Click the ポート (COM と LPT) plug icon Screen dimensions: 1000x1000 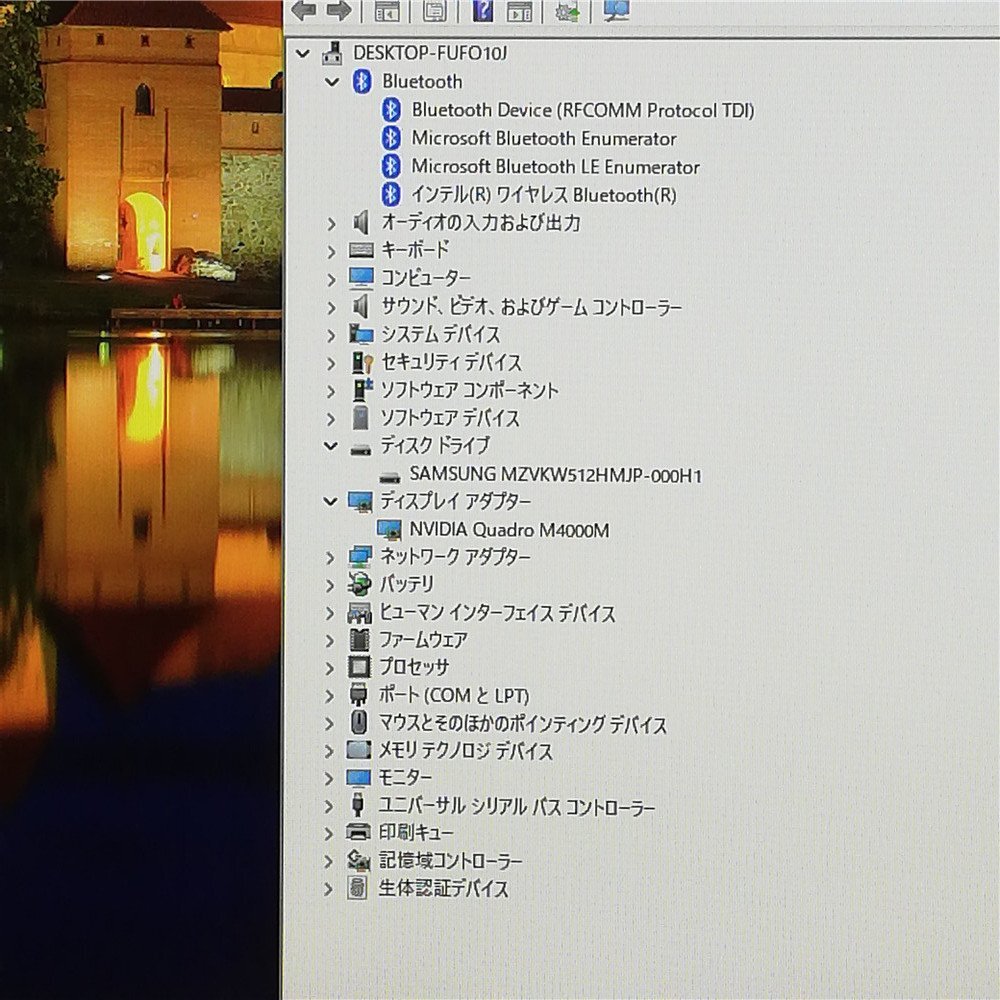pos(358,695)
